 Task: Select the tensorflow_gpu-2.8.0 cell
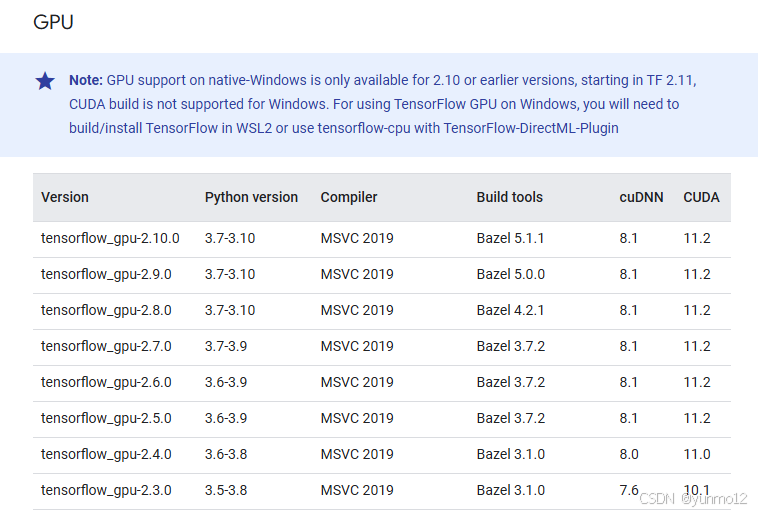[106, 310]
